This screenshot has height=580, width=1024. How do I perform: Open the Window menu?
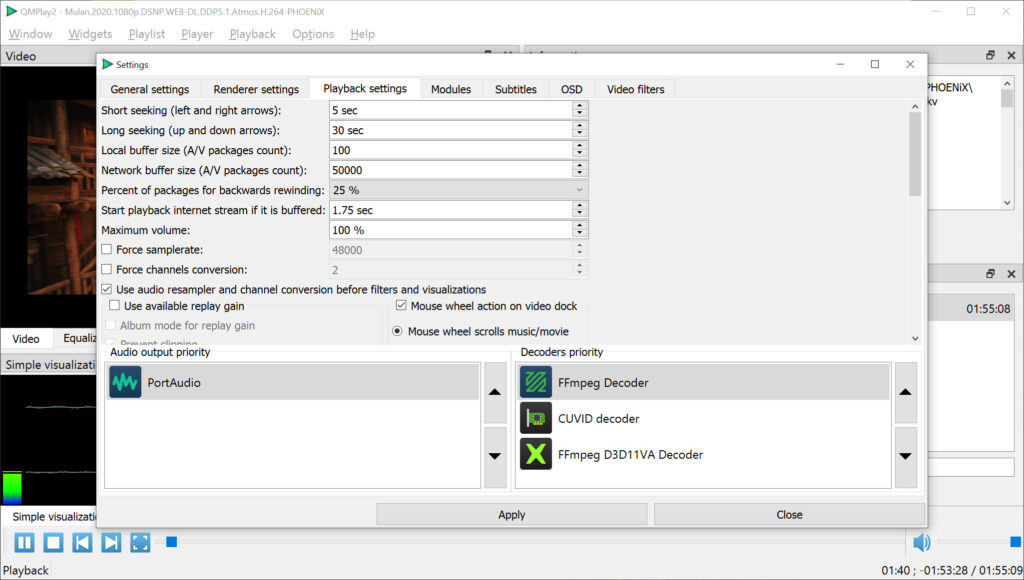tap(30, 34)
